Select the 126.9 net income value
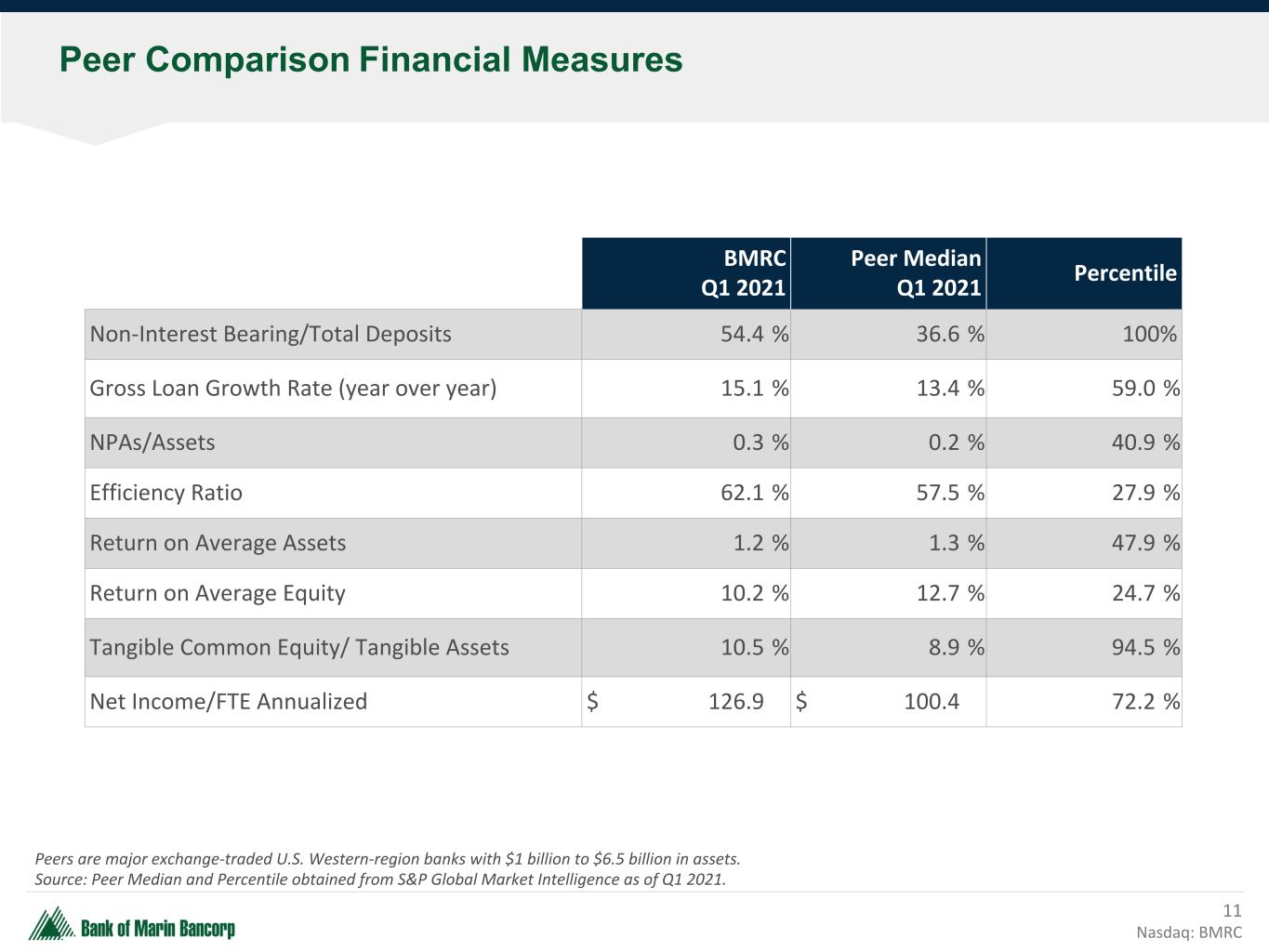 coord(735,700)
